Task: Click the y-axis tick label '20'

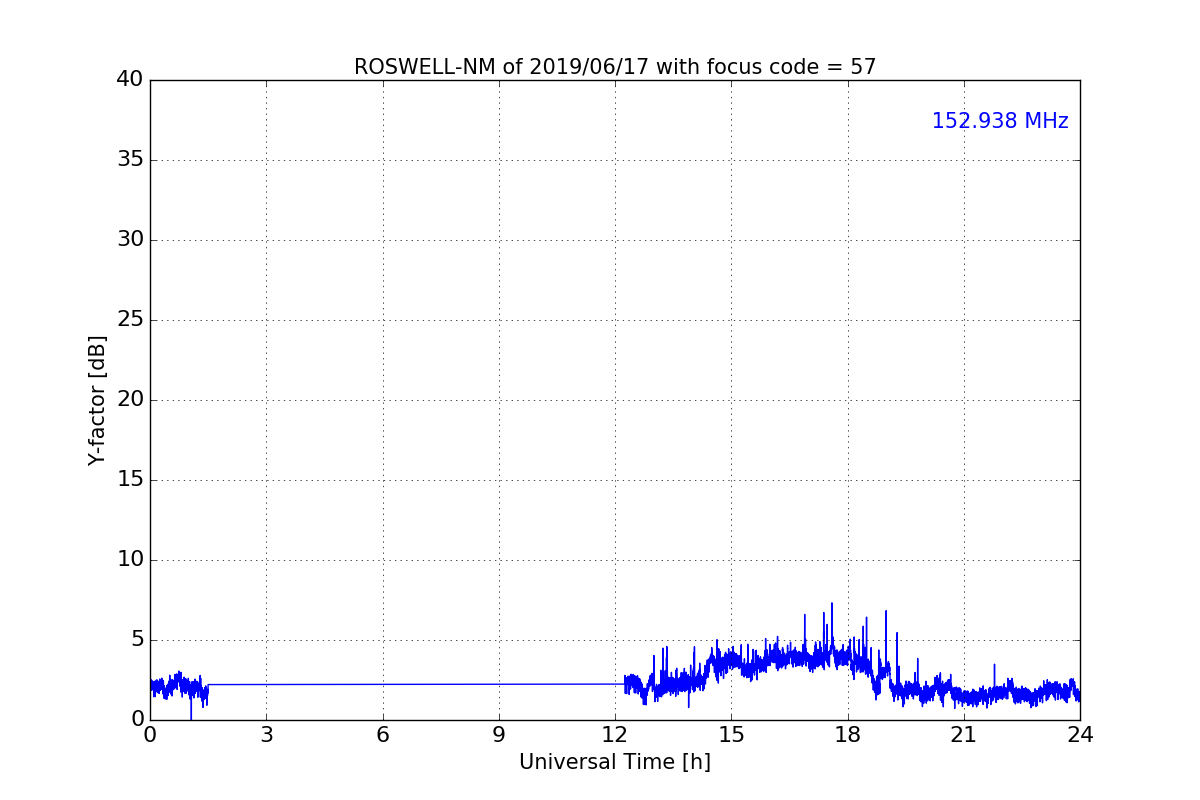Action: coord(130,400)
